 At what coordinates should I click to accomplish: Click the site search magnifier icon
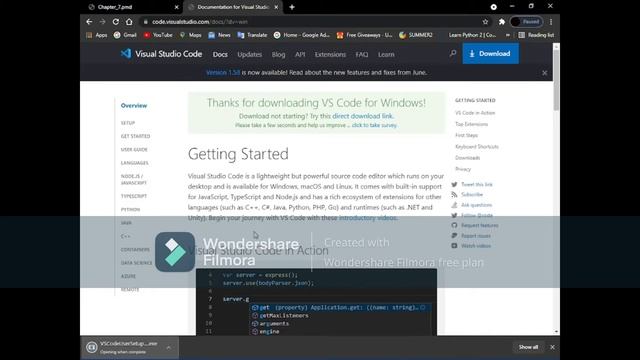[x=453, y=53]
